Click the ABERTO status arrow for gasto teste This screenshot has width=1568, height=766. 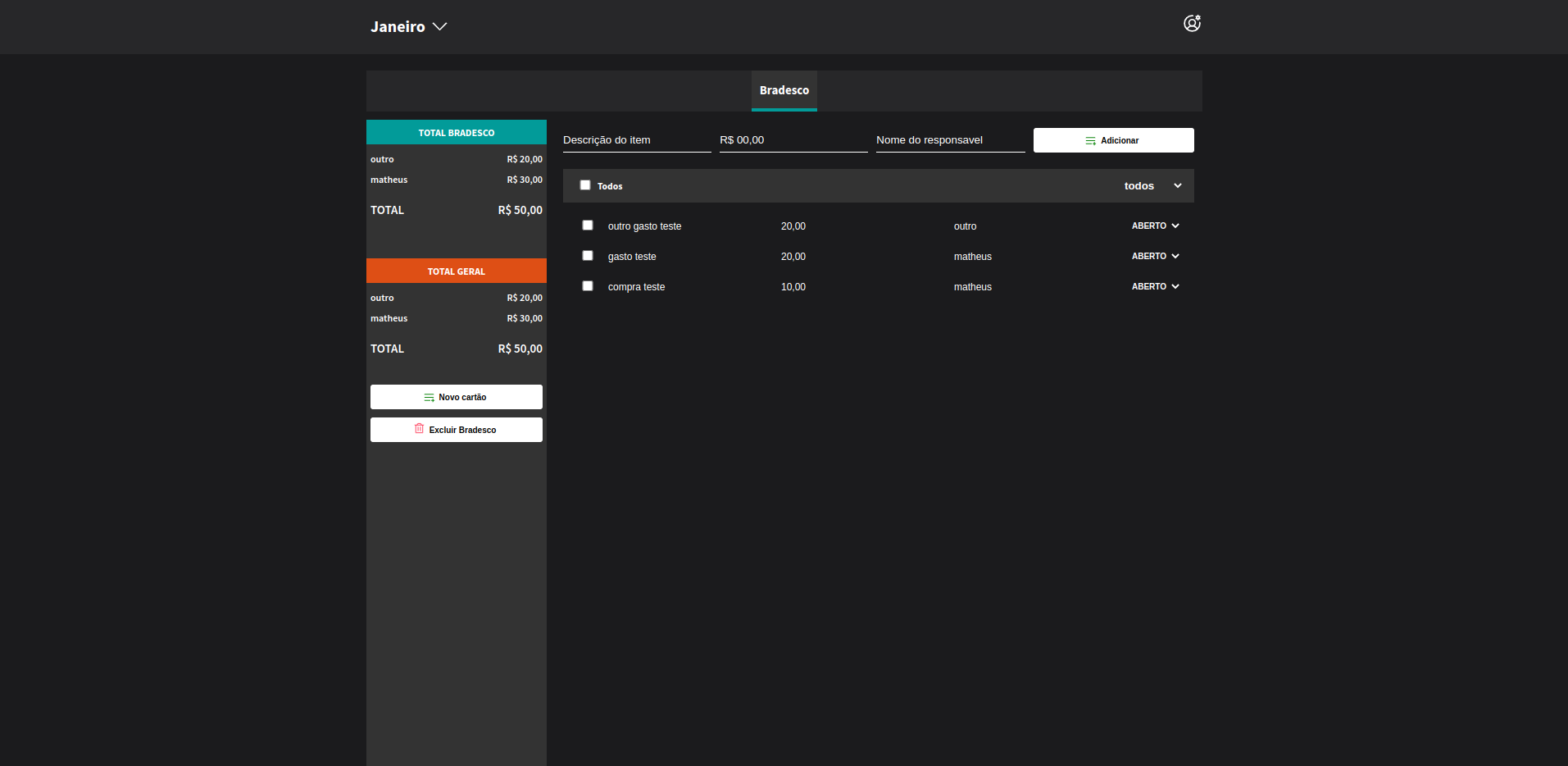tap(1175, 256)
